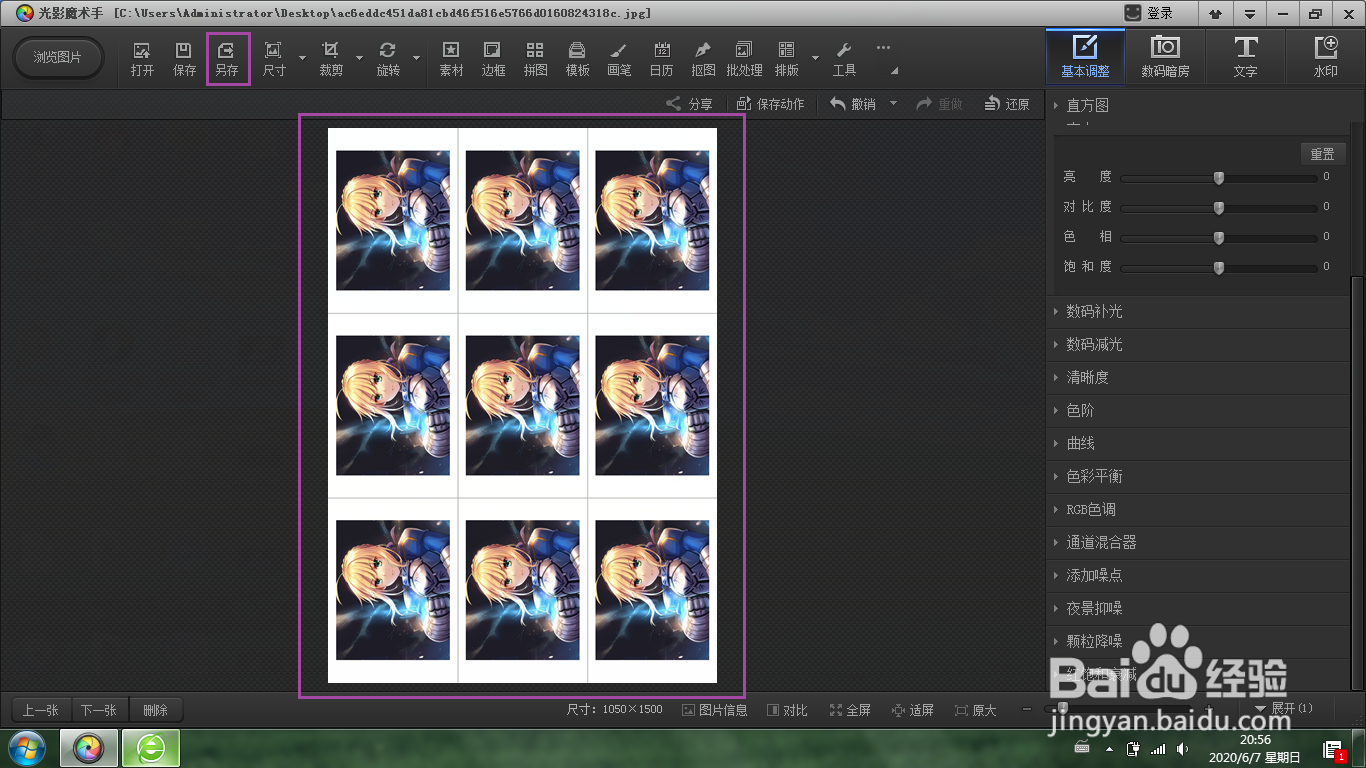The image size is (1366, 768).
Task: View 图片信息 image info
Action: (715, 710)
